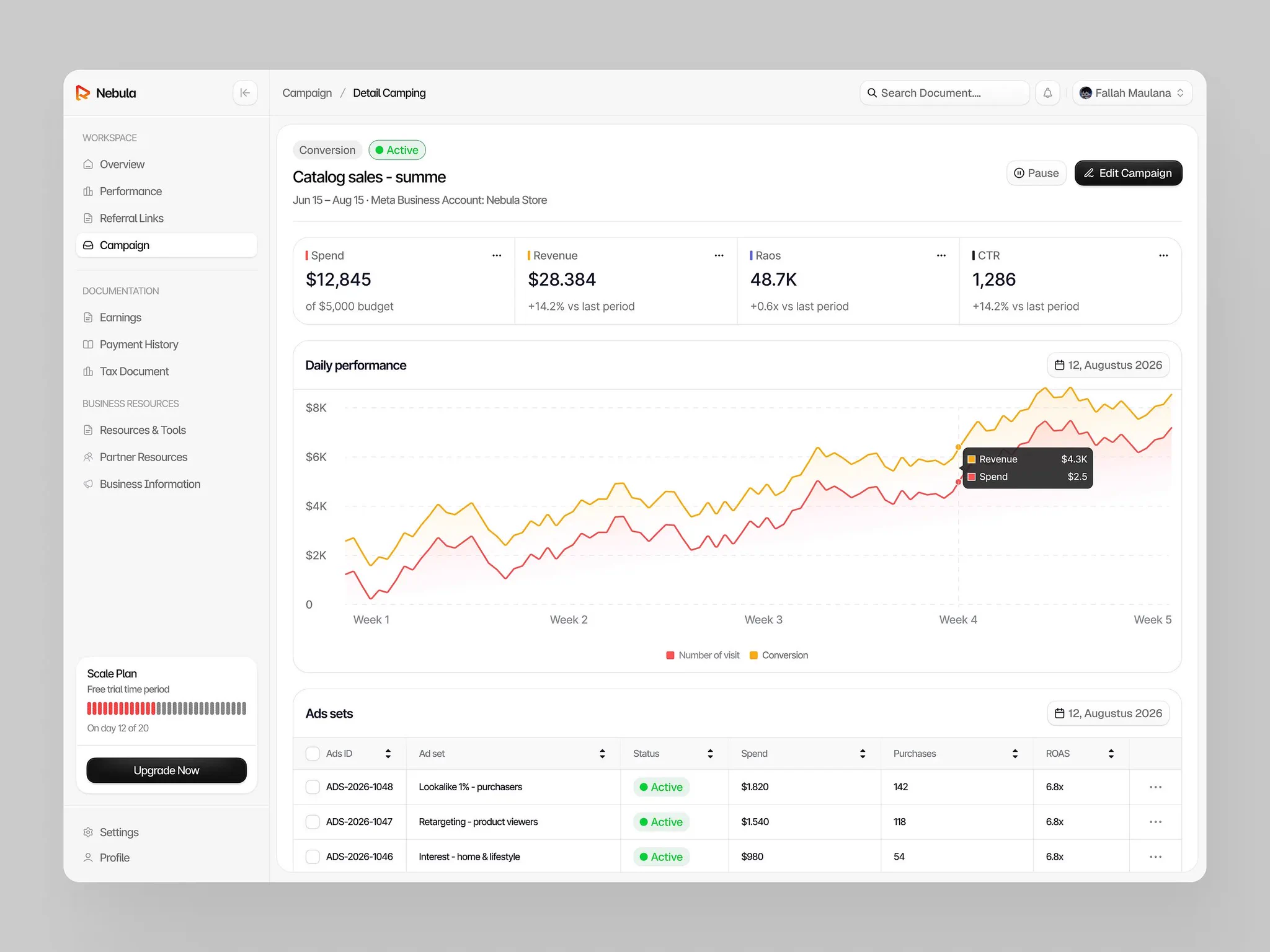Open row menu for ADS-2026-1046
This screenshot has height=952, width=1270.
(1155, 857)
